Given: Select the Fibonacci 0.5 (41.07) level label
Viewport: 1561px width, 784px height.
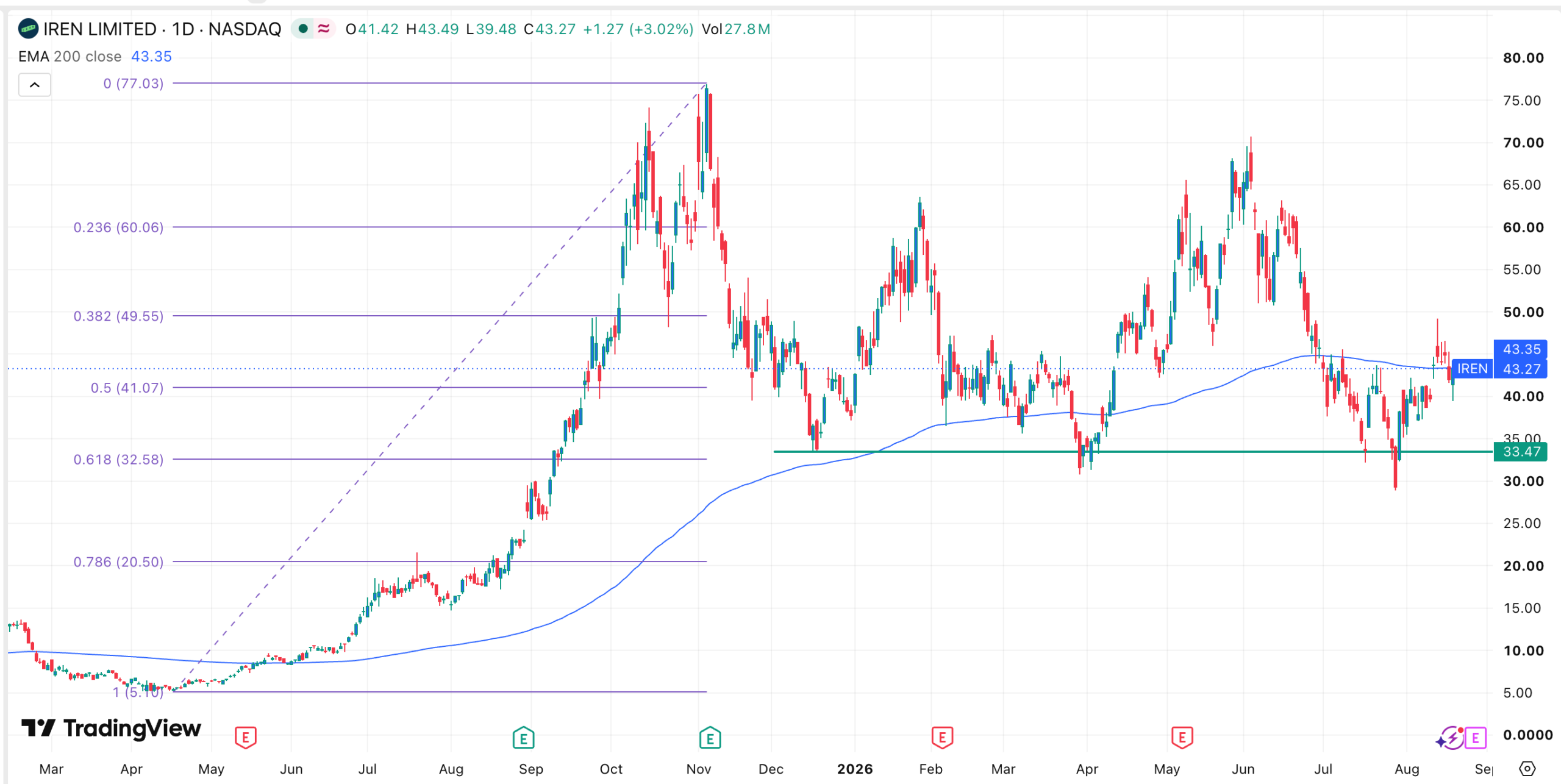Looking at the screenshot, I should pos(127,388).
